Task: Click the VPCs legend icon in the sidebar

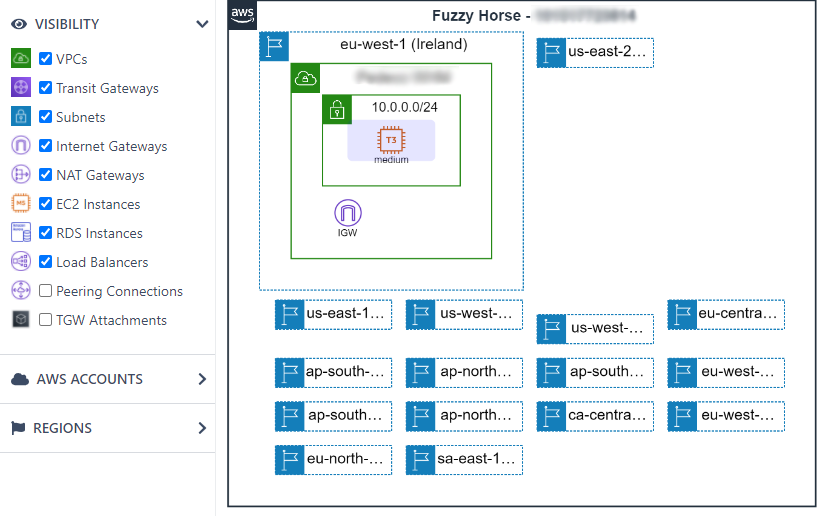Action: [x=21, y=58]
